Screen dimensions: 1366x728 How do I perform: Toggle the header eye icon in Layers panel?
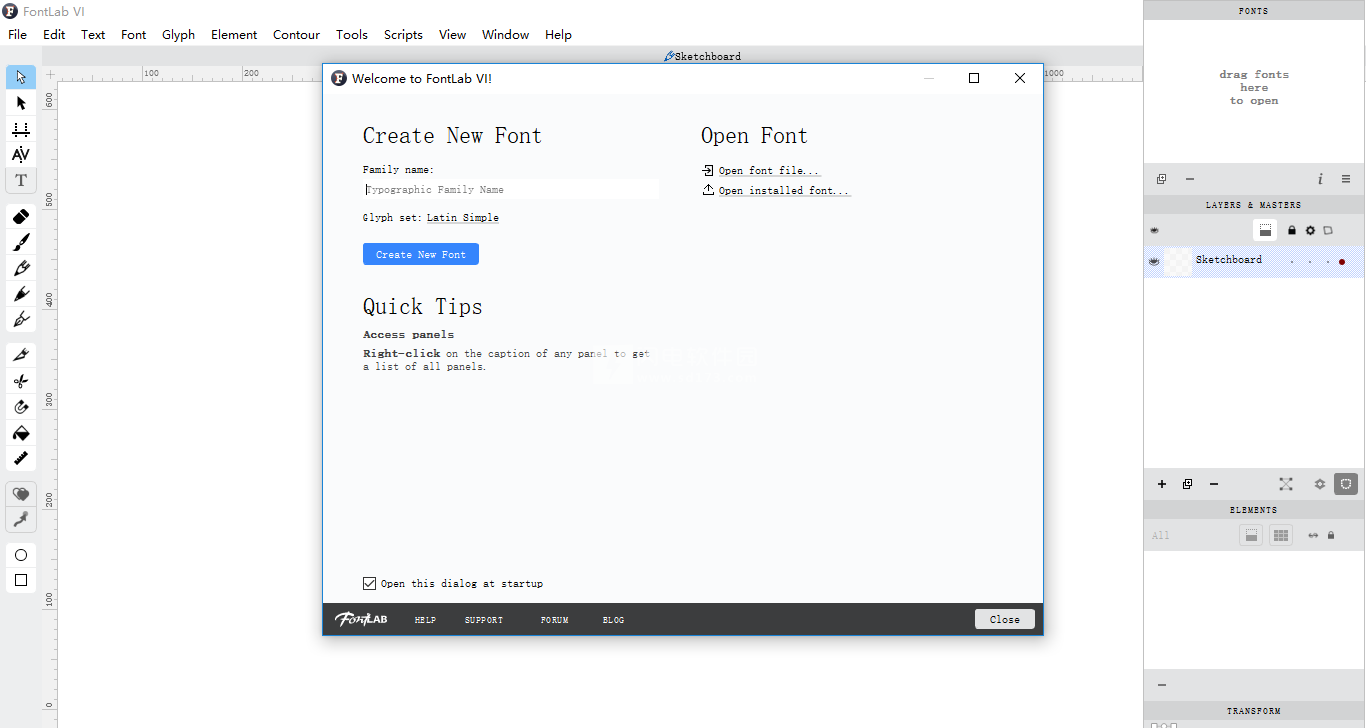(x=1154, y=231)
